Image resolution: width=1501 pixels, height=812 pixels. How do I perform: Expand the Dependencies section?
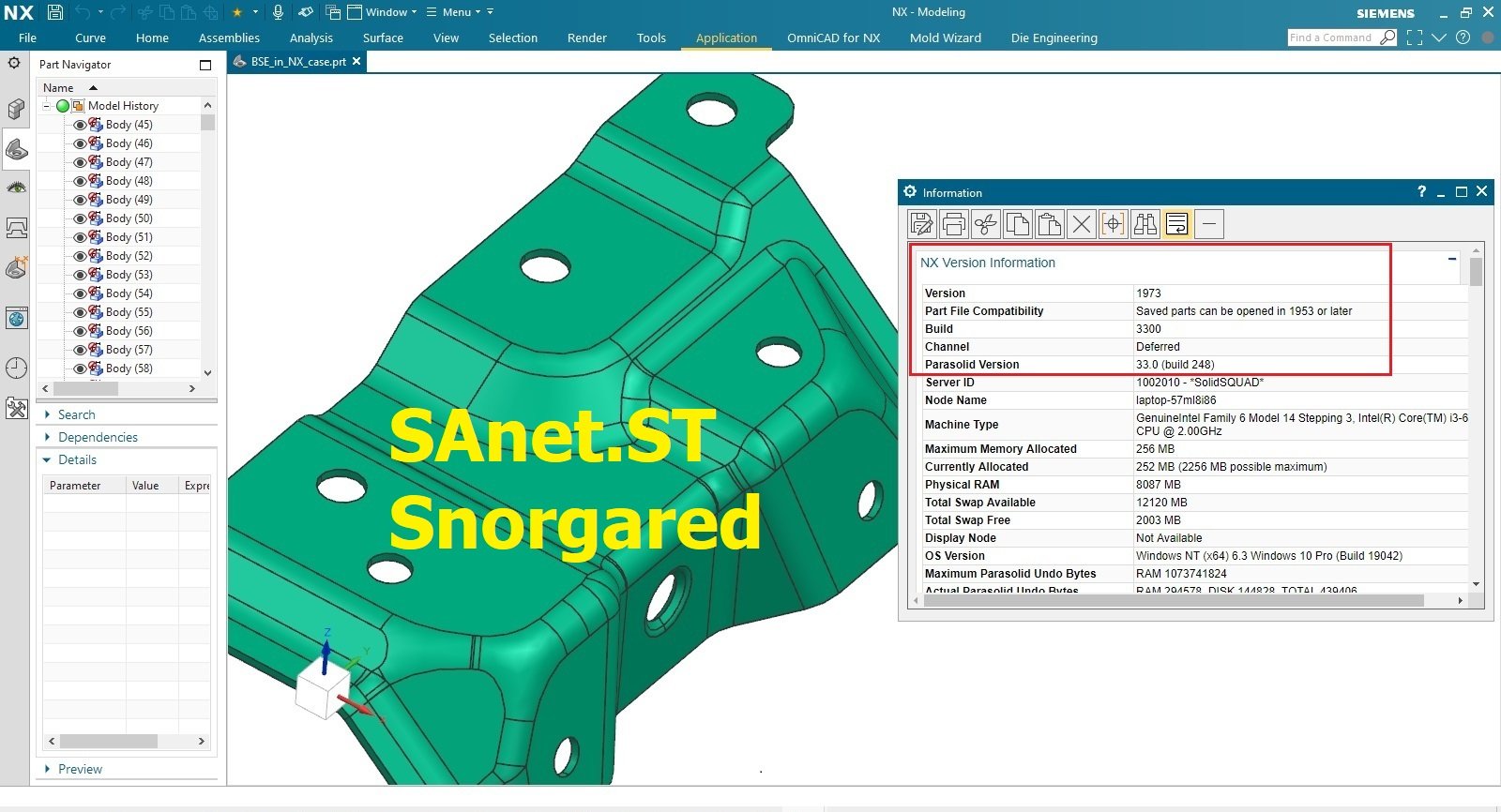click(48, 437)
